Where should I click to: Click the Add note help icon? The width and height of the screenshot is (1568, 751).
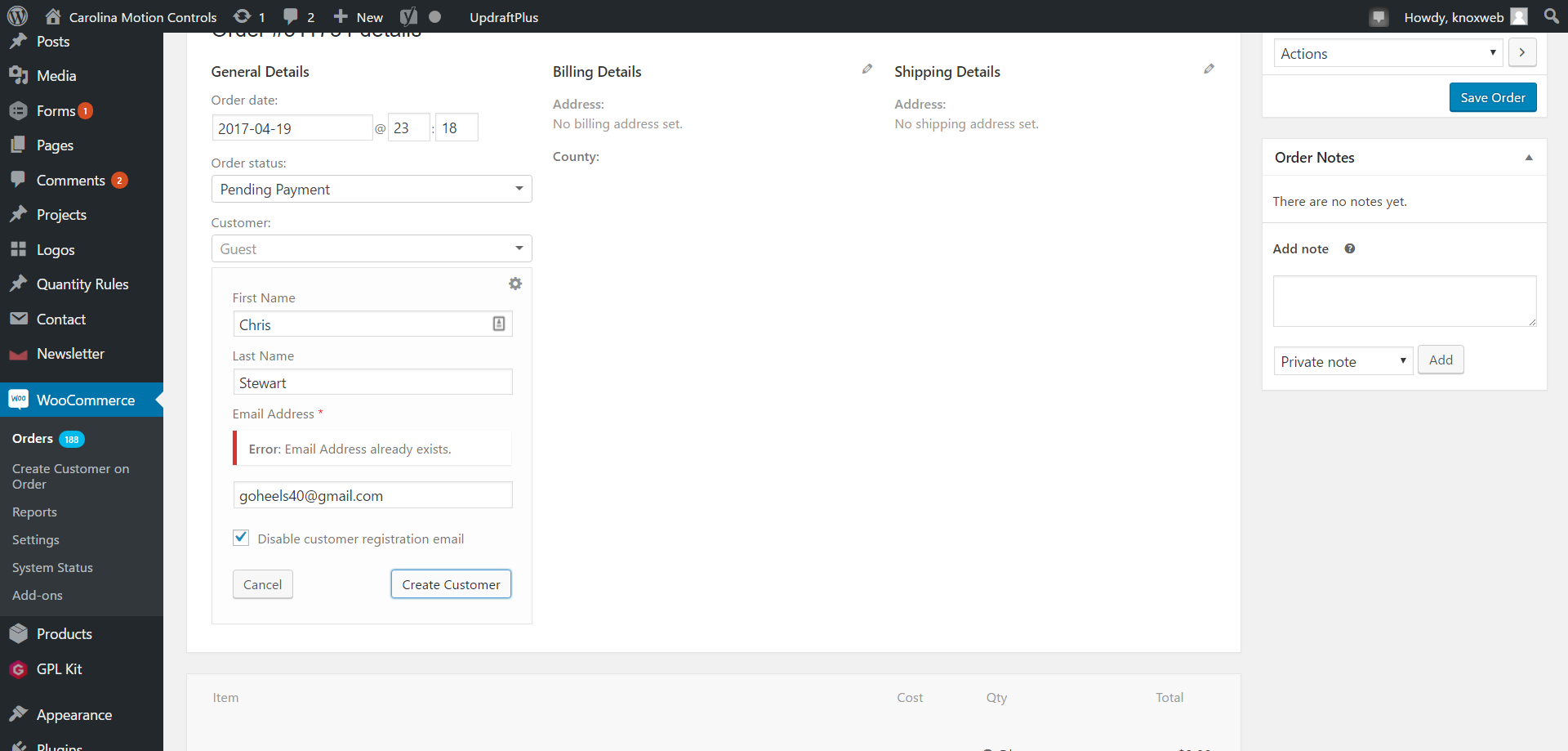point(1350,248)
